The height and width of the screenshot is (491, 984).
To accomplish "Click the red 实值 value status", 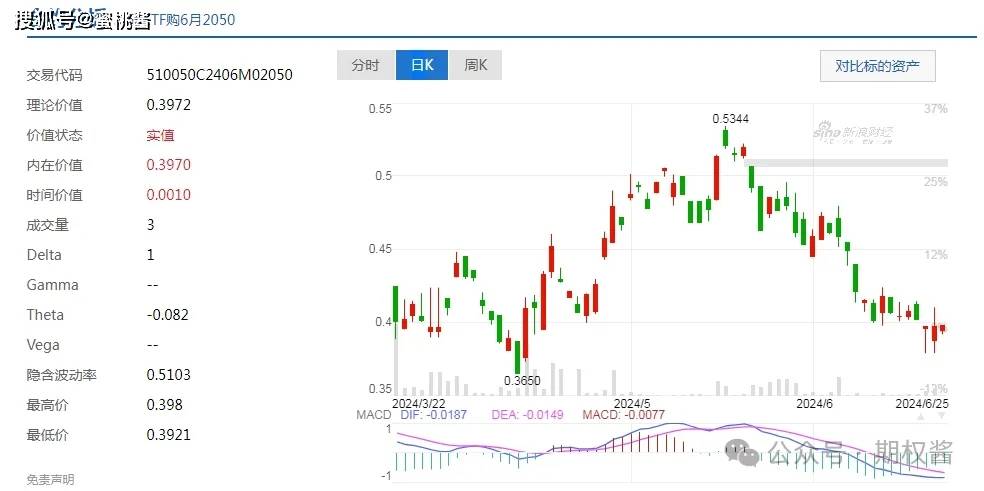I will coord(160,135).
